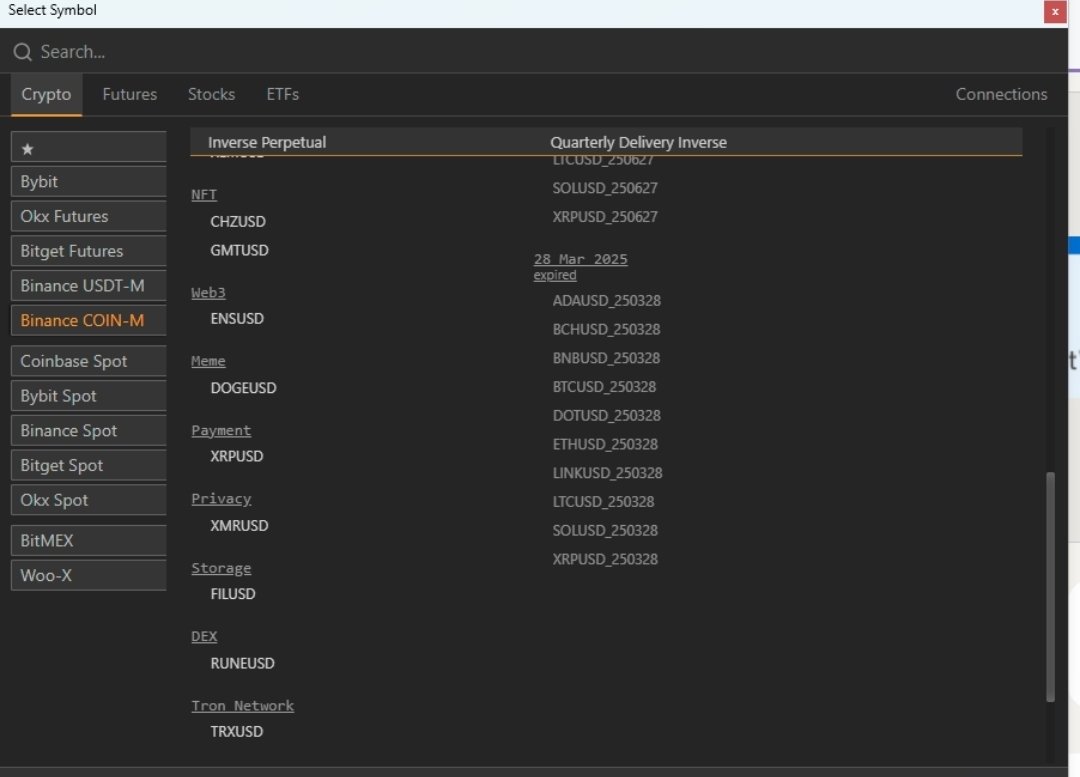
Task: Click the Privacy category heading
Action: 221,499
